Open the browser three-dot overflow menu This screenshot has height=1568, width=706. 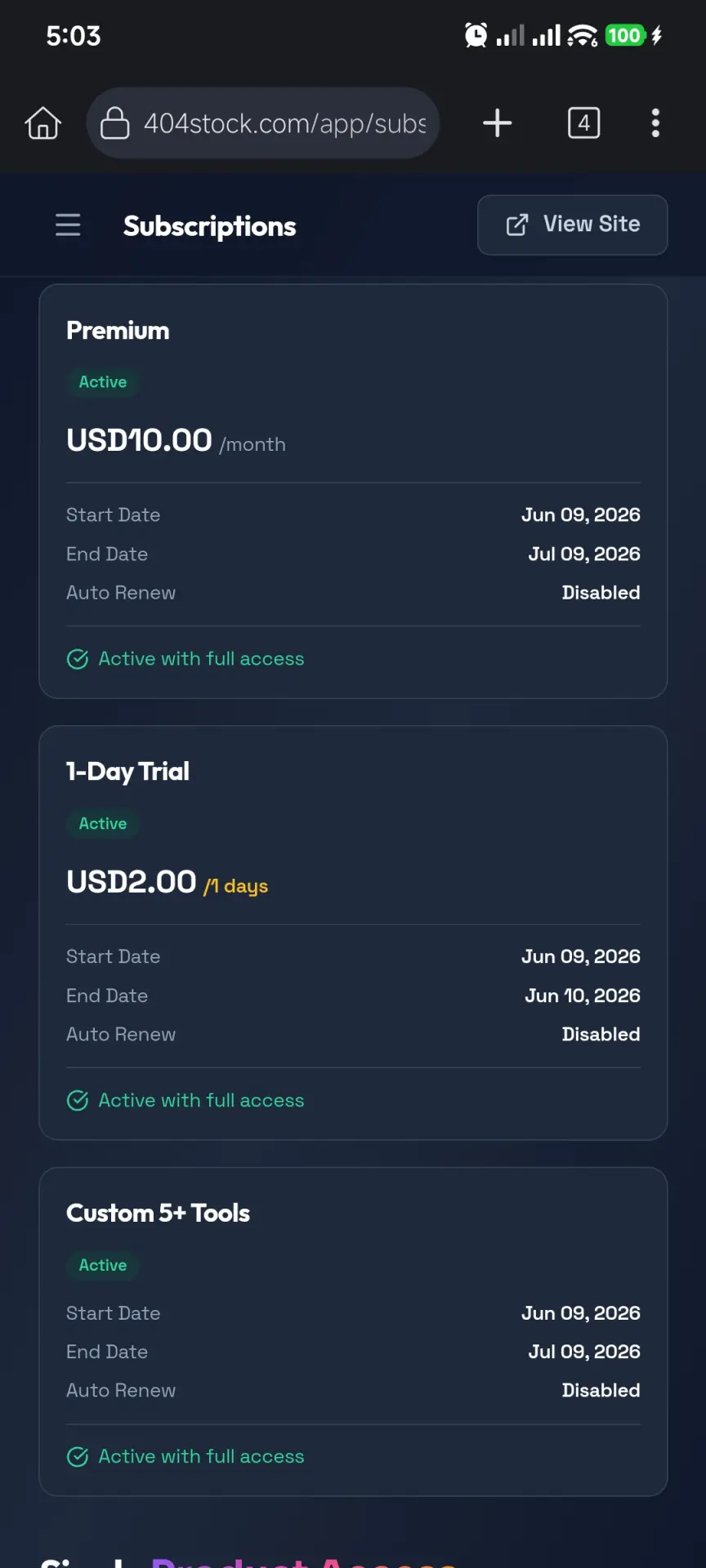coord(655,123)
